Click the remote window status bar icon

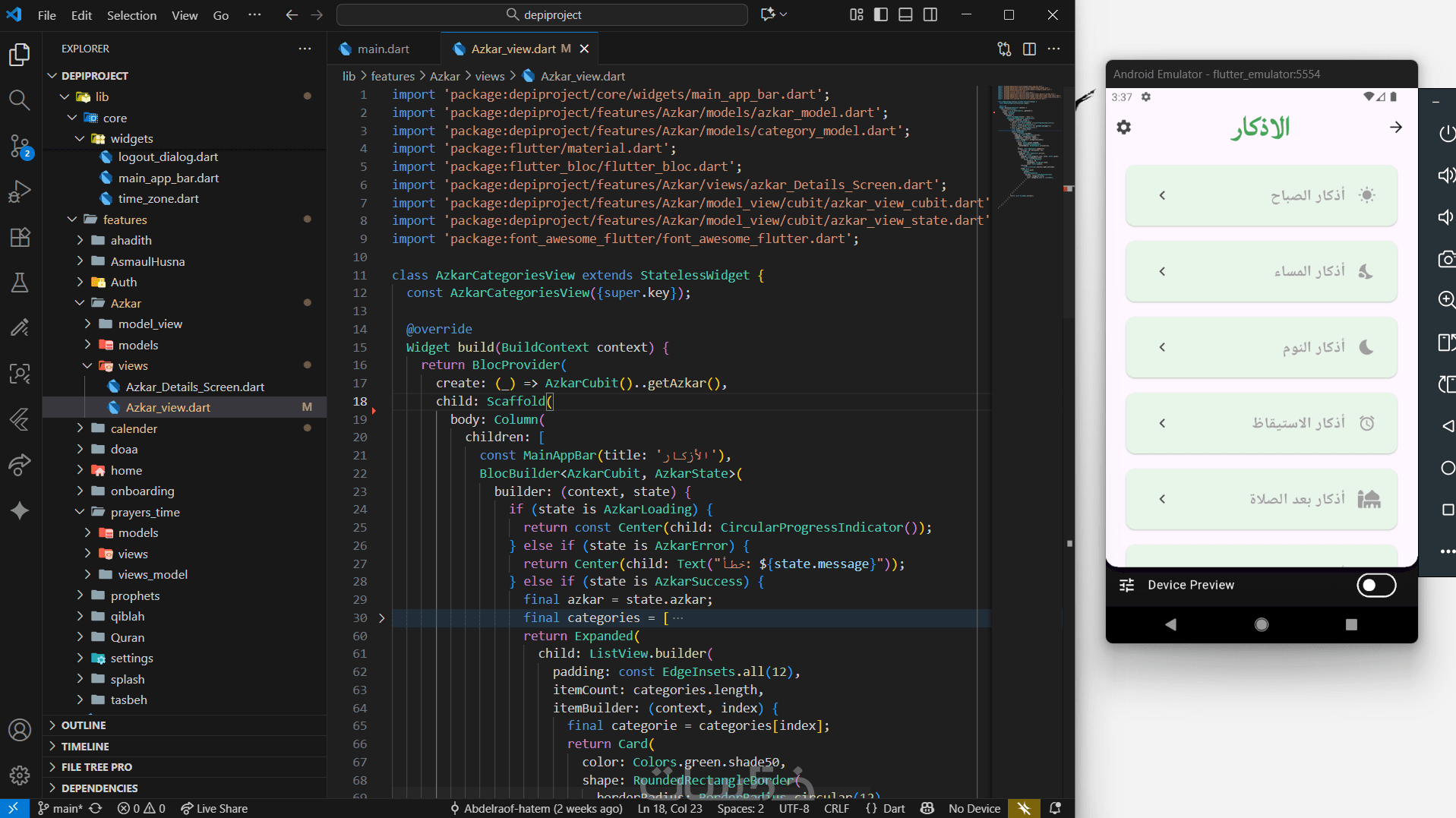(x=14, y=808)
